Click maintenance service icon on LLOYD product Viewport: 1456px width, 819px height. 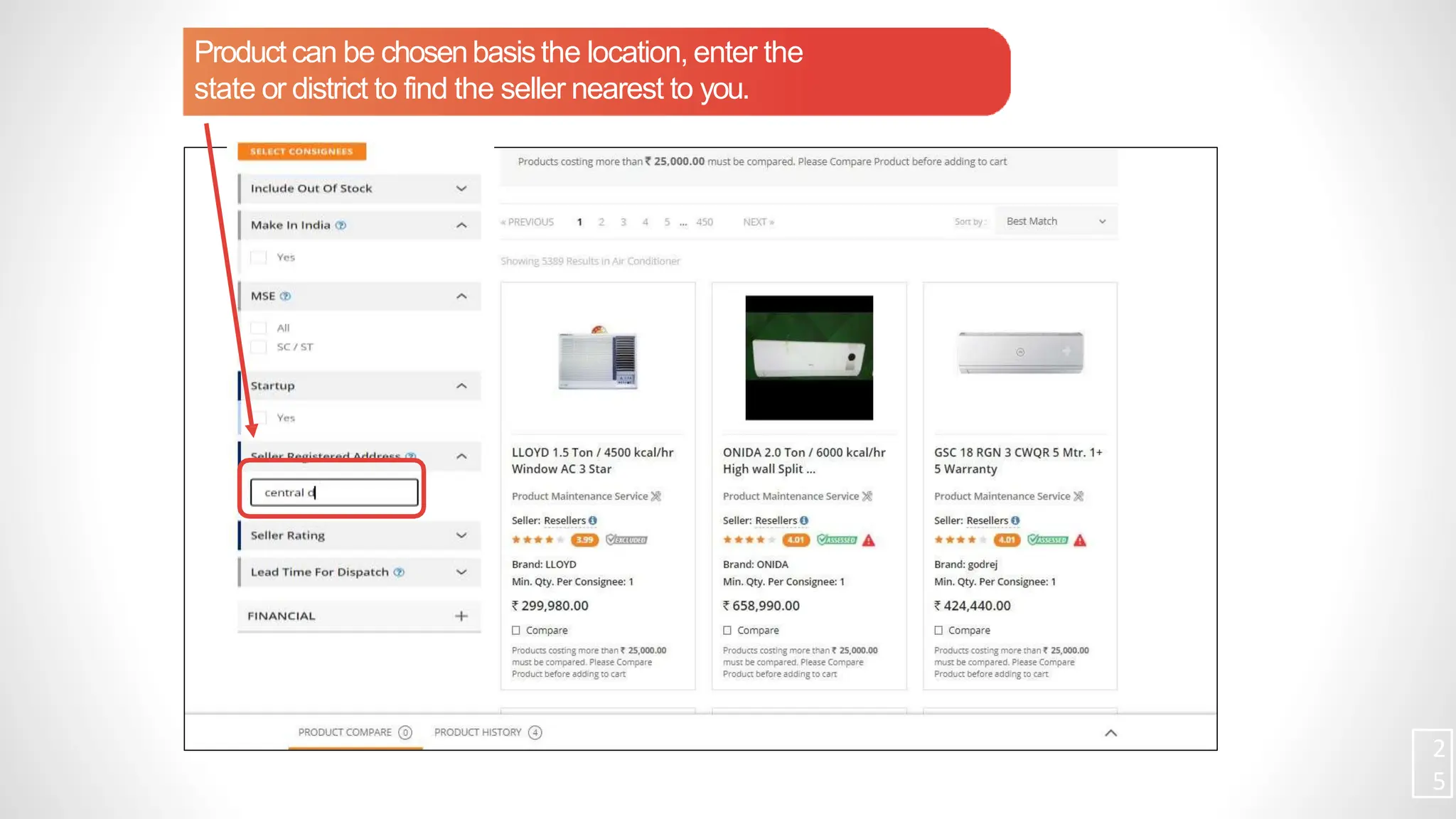(x=656, y=496)
